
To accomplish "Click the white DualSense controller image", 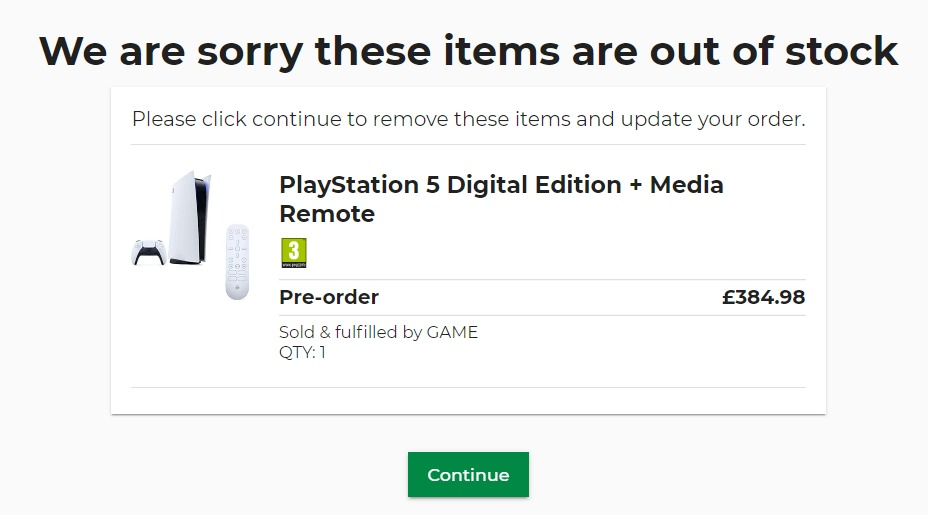I will (x=148, y=252).
